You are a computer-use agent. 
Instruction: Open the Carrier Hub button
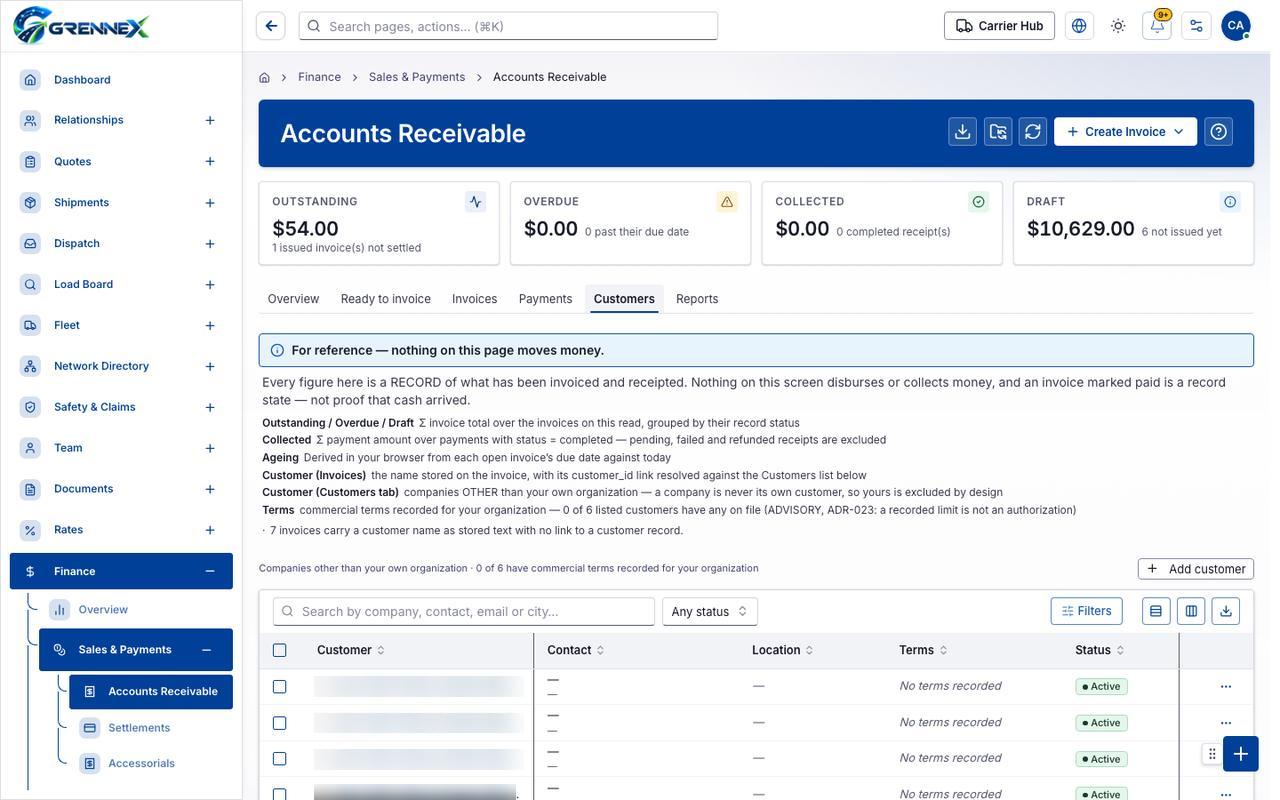pyautogui.click(x=1000, y=26)
